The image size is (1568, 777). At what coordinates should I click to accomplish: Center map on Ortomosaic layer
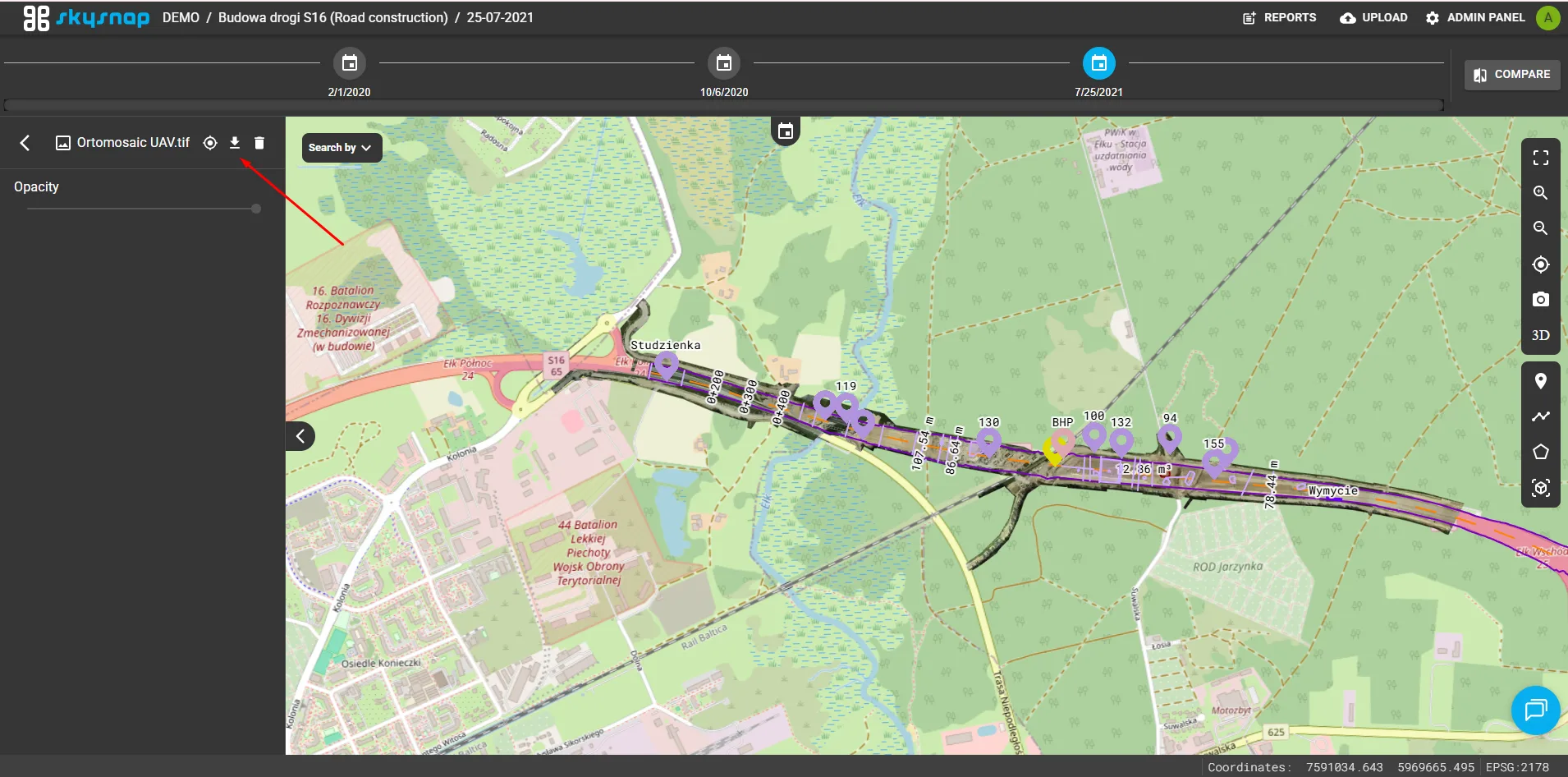coord(210,143)
